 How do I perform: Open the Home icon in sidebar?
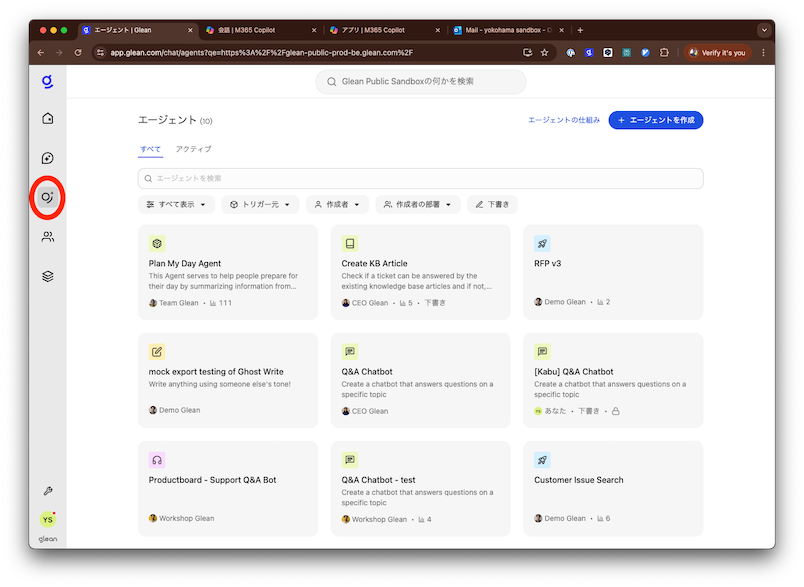(x=48, y=118)
